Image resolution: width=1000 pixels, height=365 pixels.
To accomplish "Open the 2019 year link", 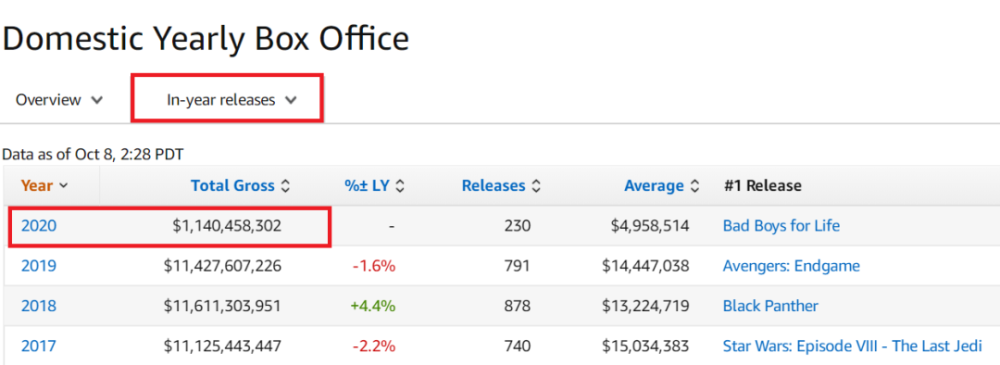I will [x=39, y=265].
